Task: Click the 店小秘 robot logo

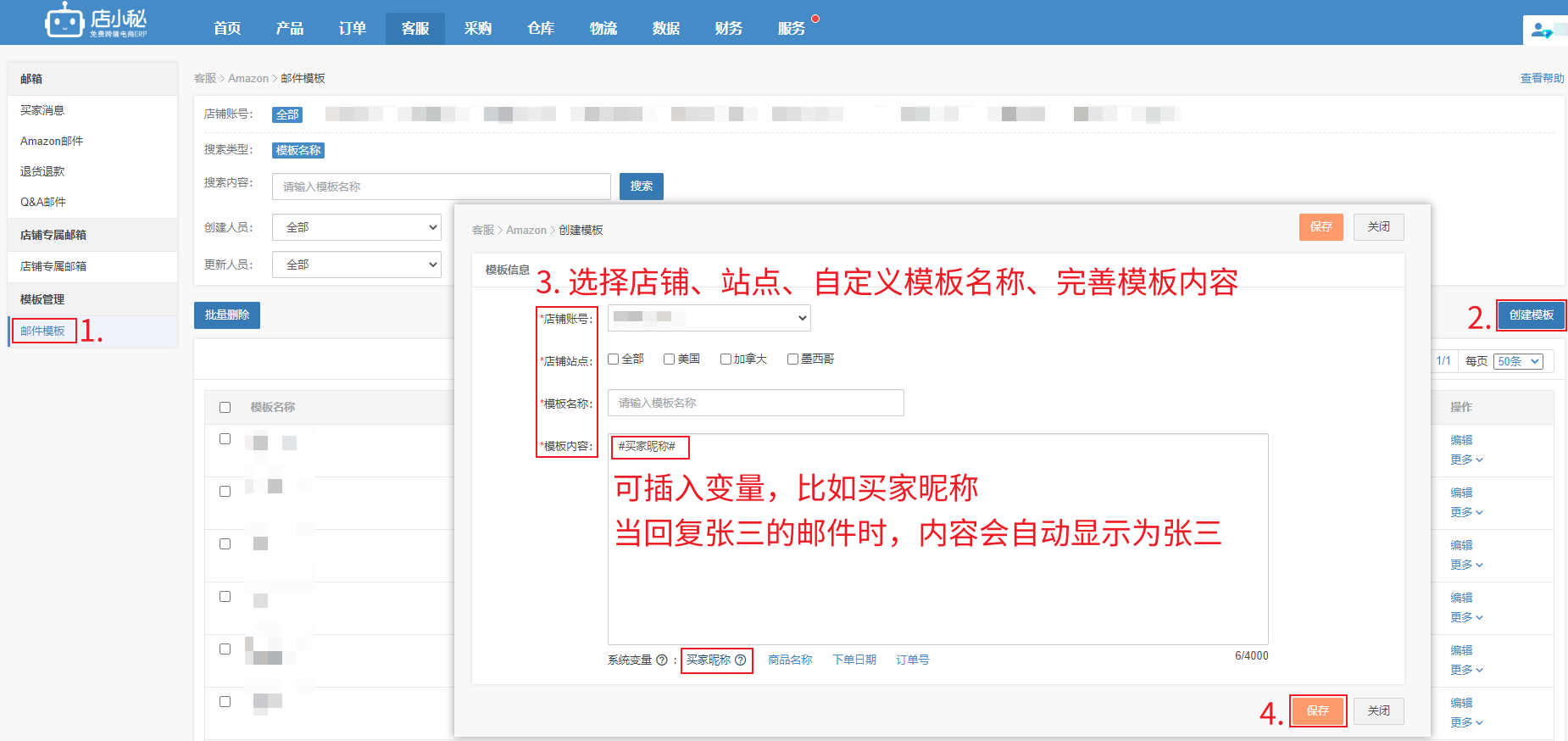Action: [96, 21]
